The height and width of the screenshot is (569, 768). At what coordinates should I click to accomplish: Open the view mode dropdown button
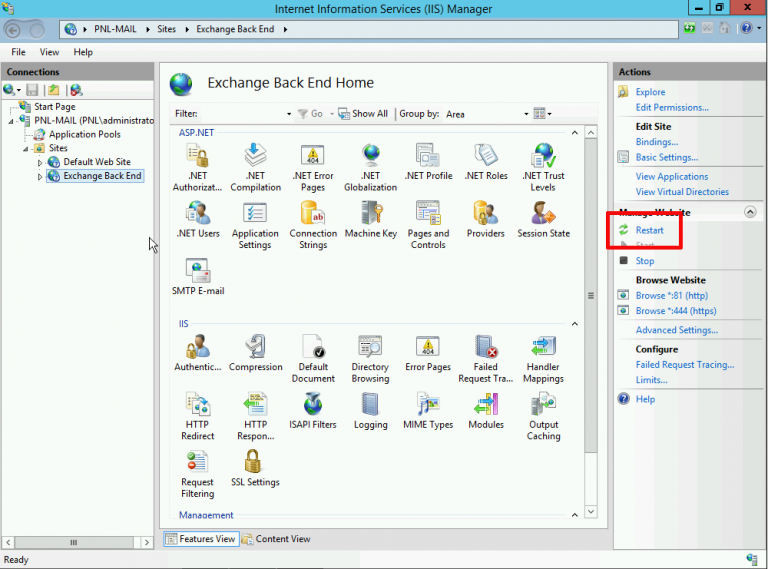[x=543, y=114]
